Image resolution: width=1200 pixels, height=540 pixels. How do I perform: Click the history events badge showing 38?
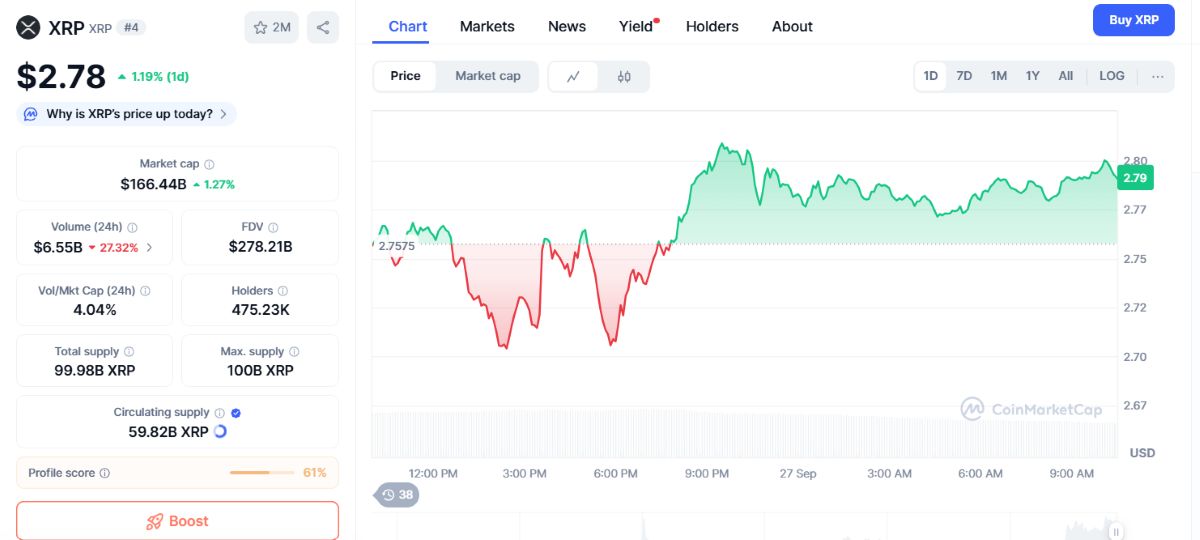click(397, 494)
